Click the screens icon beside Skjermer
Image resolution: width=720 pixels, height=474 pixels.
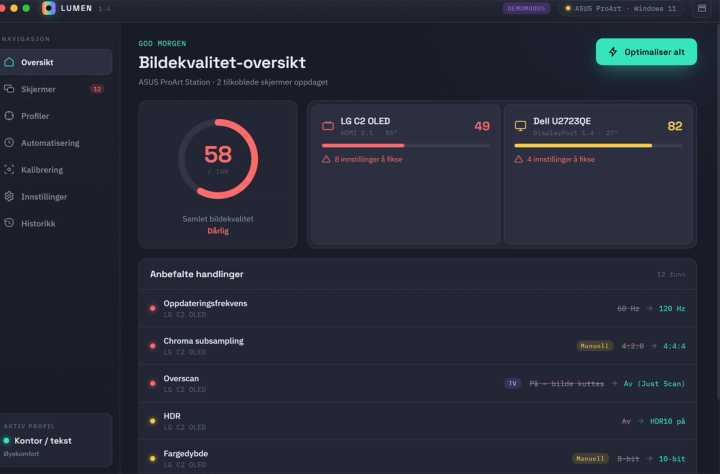coord(9,89)
